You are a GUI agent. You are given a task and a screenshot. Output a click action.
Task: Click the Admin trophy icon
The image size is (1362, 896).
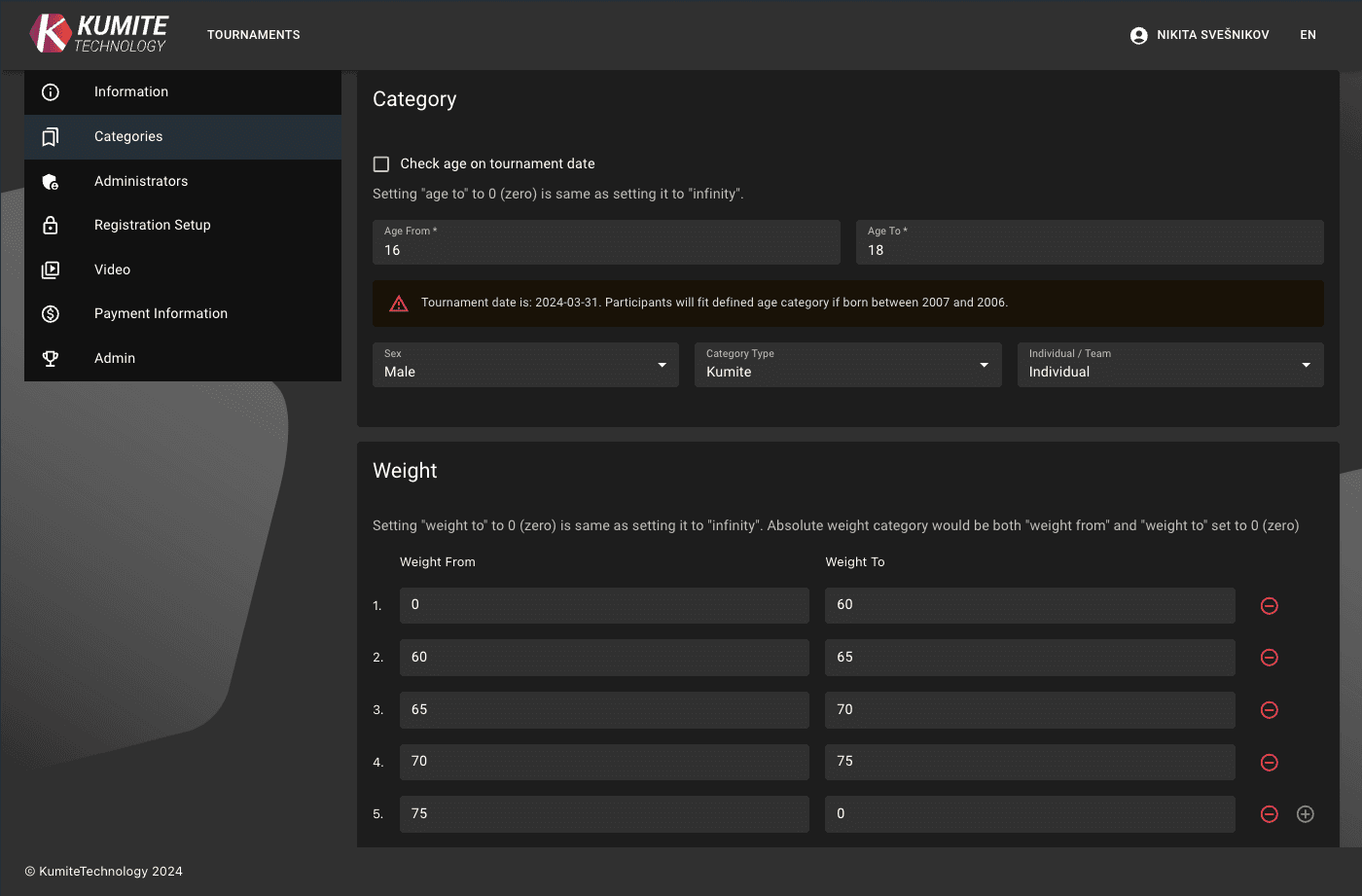point(50,358)
